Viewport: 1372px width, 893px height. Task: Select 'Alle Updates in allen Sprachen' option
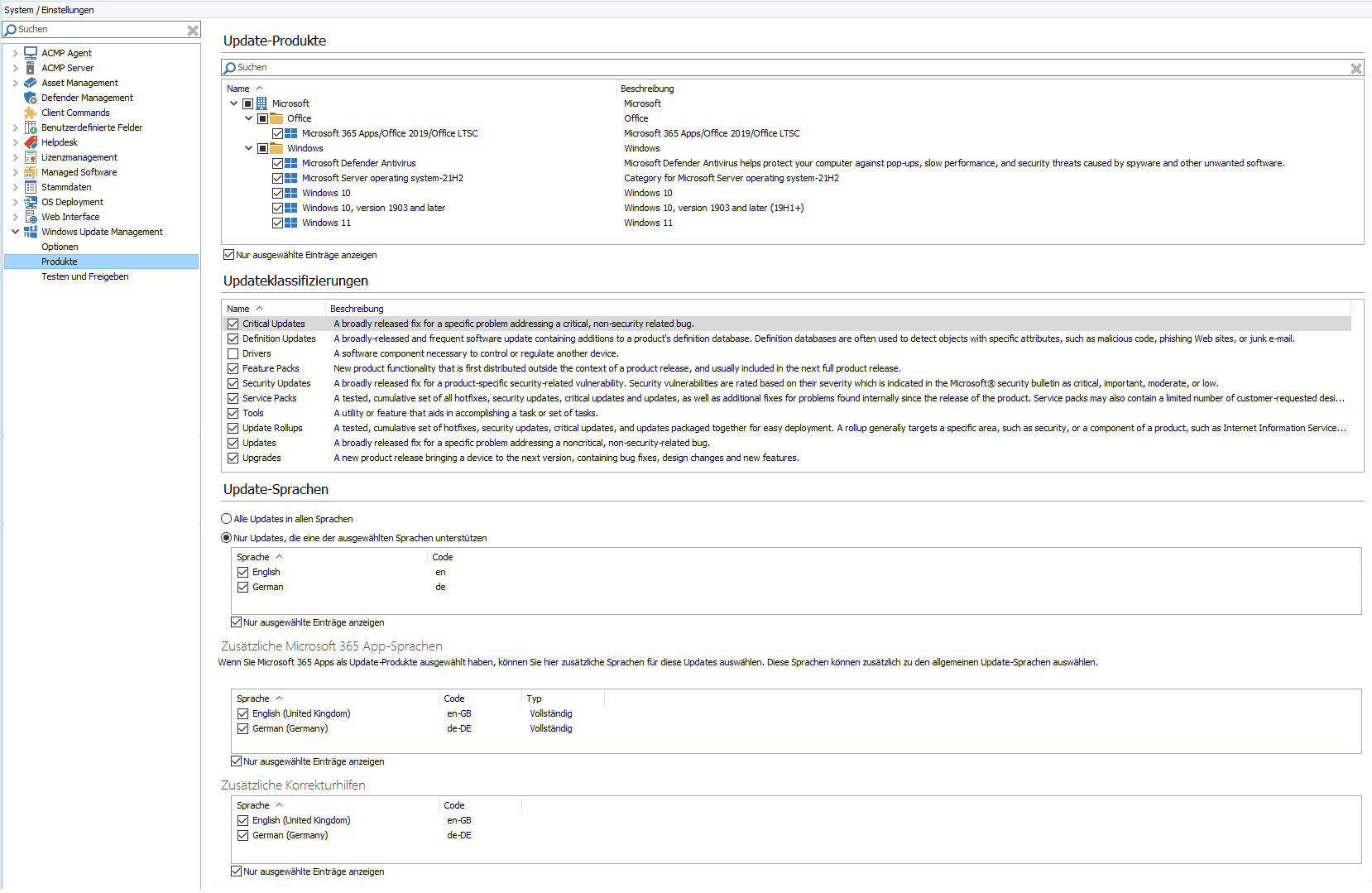[227, 519]
